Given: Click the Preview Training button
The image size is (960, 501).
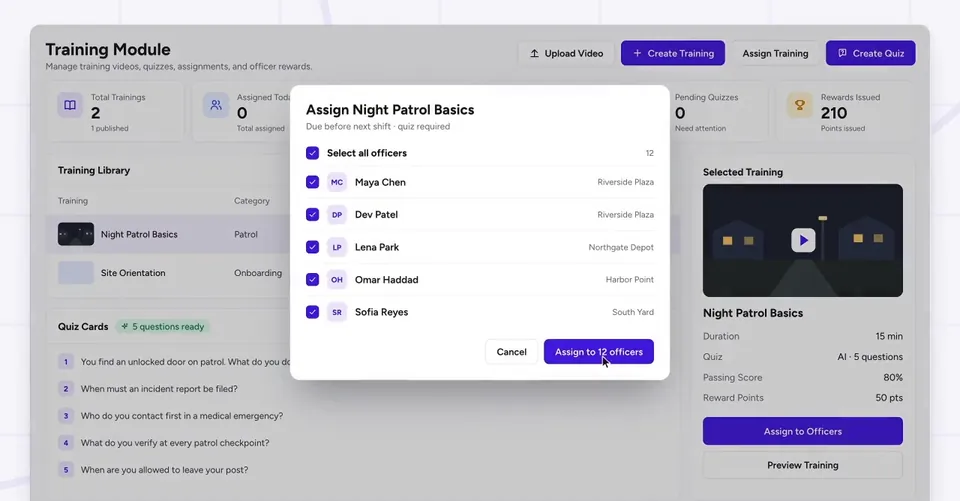Looking at the screenshot, I should tap(803, 465).
